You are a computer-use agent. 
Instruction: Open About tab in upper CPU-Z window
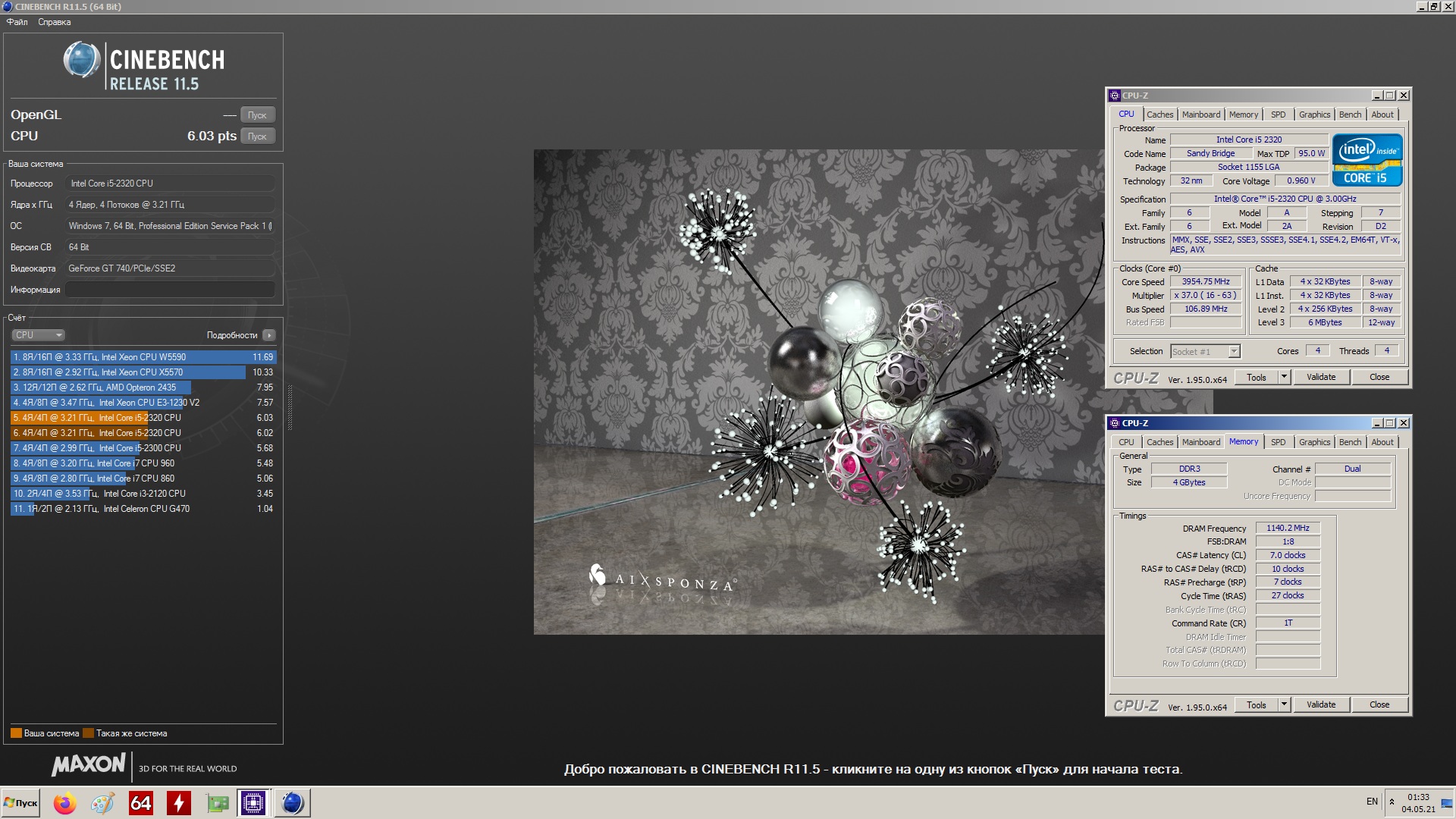(1382, 115)
